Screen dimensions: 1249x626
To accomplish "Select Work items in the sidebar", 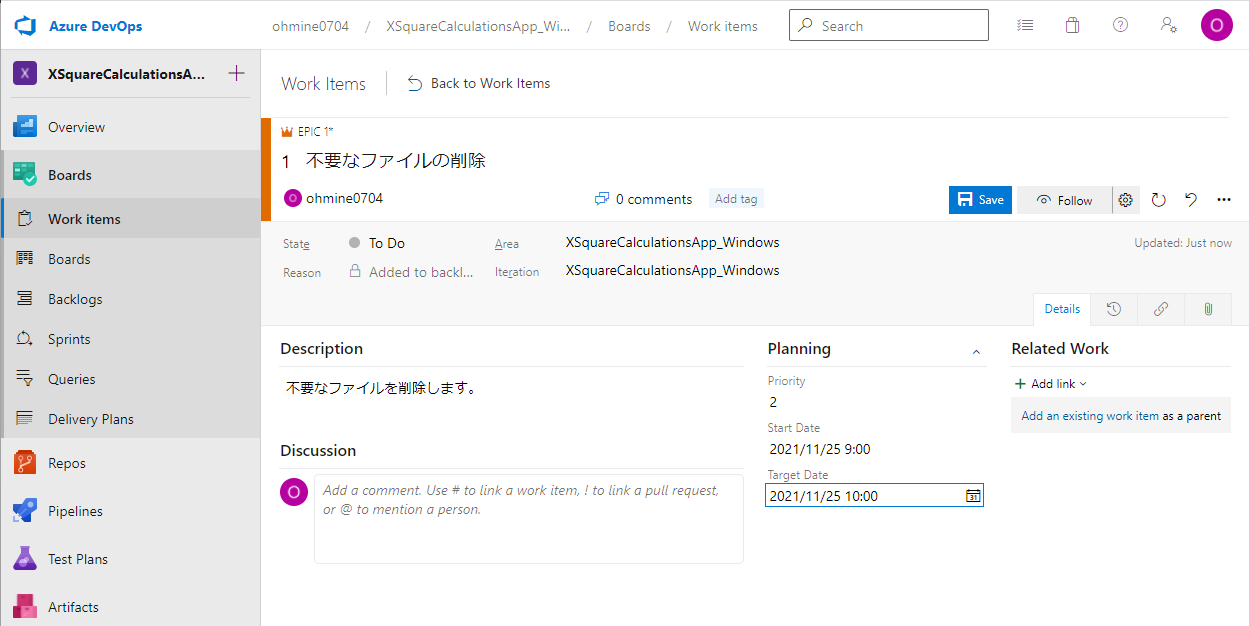I will pos(130,219).
